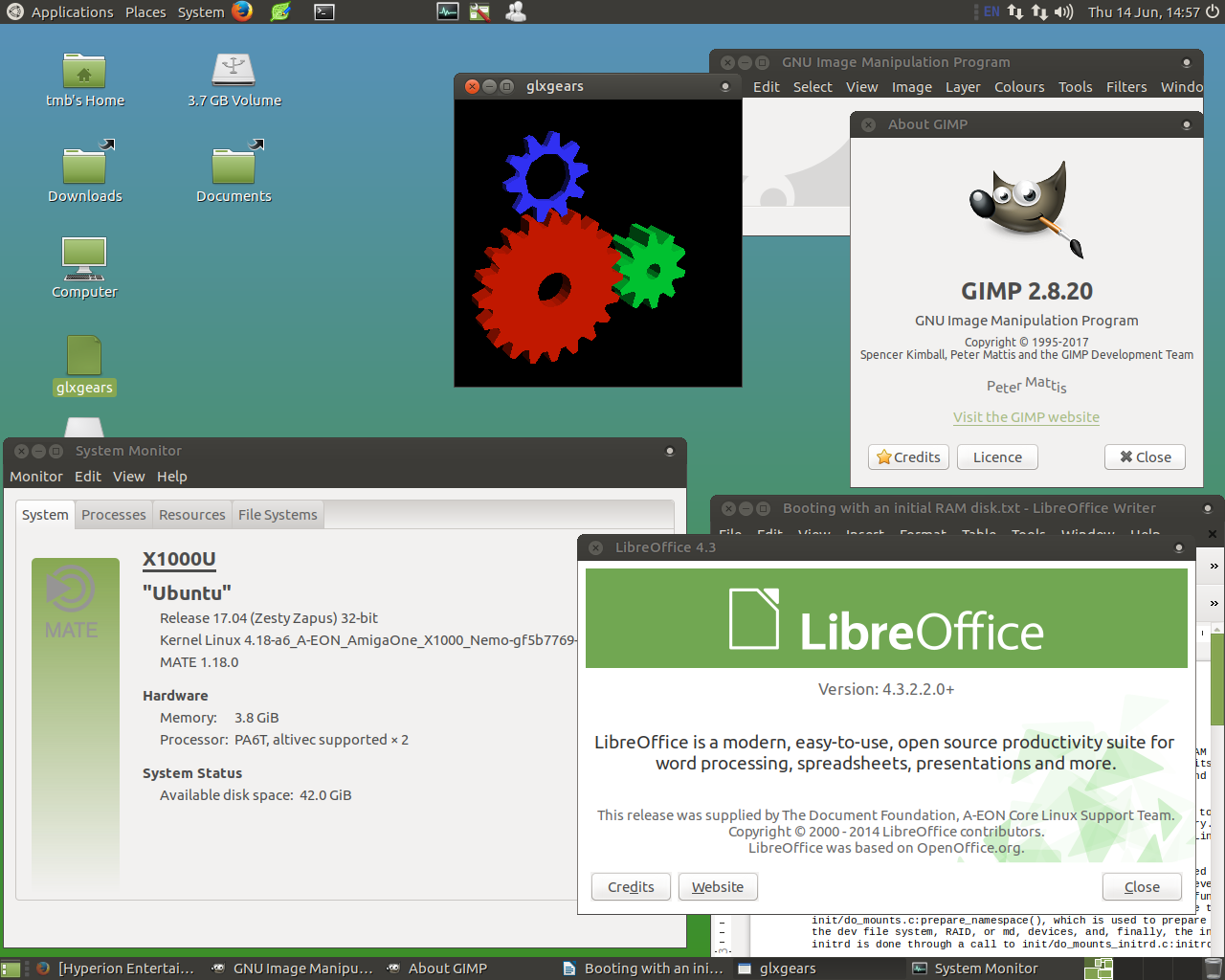Toggle the EN keyboard layout indicator
The height and width of the screenshot is (980, 1225).
(991, 12)
